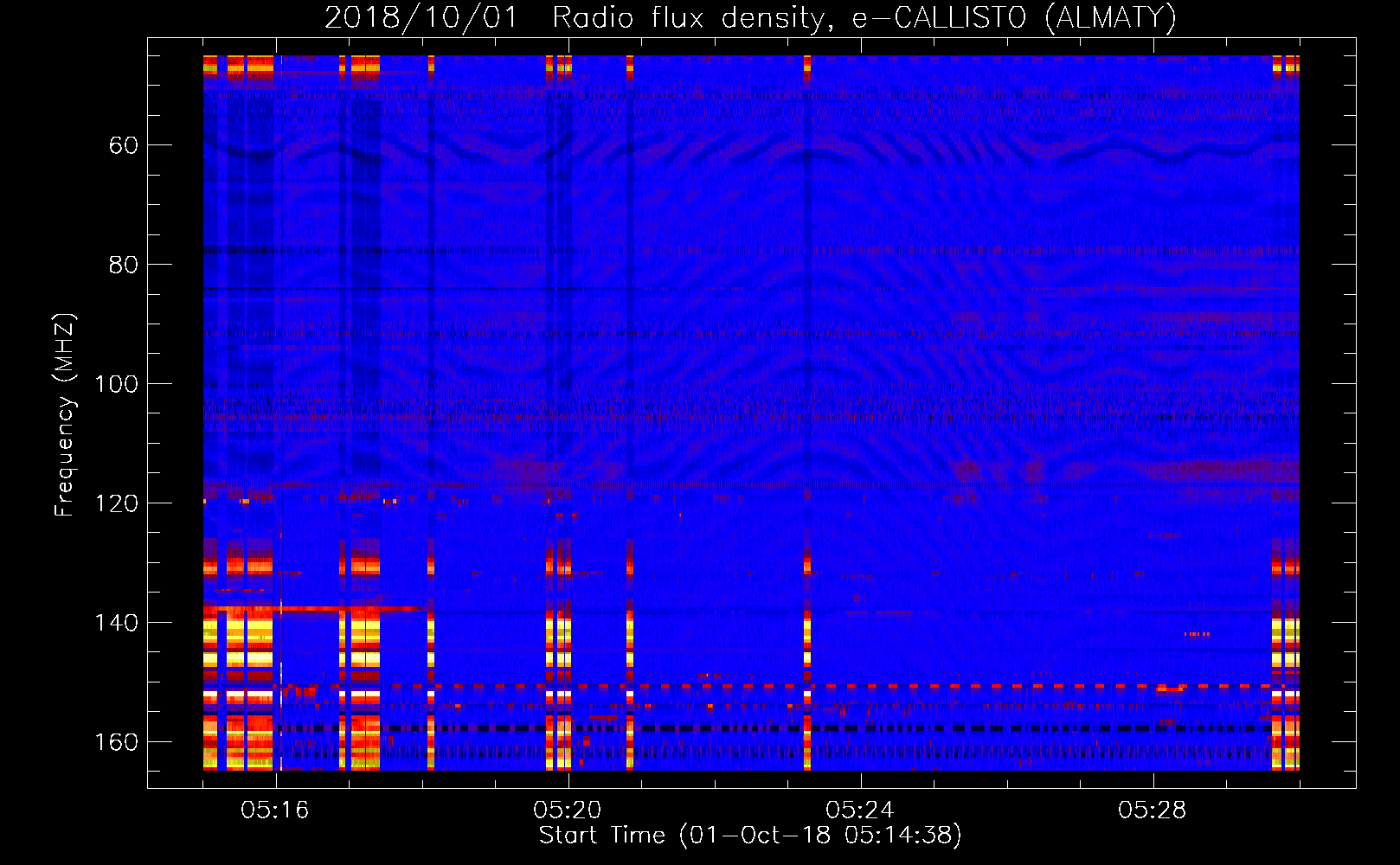Click the 'Start Time (01-Oct-18 05:14:38)' label
The image size is (1400, 865).
point(750,835)
